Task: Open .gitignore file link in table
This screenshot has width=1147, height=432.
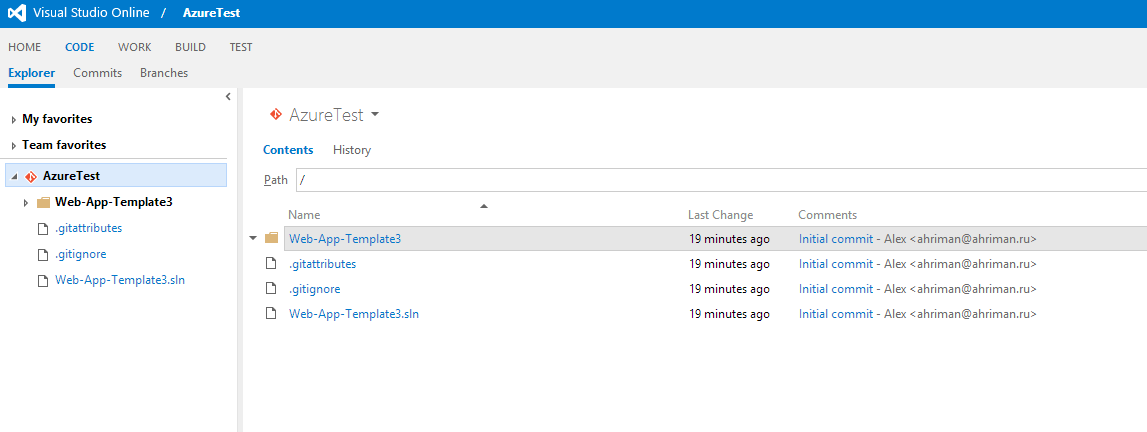Action: [315, 289]
